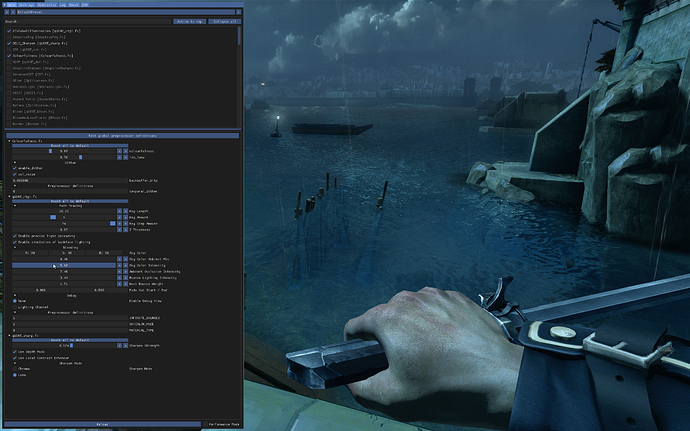Enable AdaptiveFog effect checkbox

pos(9,37)
